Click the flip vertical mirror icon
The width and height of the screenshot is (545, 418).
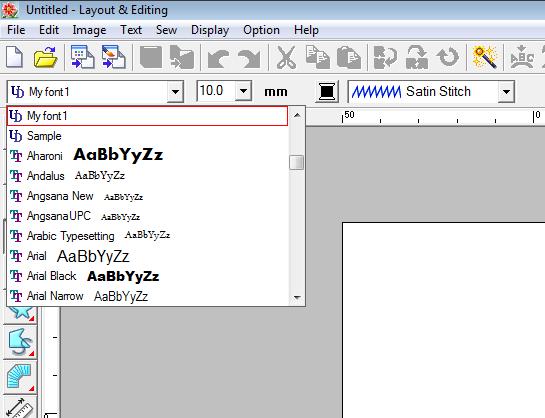coord(416,57)
